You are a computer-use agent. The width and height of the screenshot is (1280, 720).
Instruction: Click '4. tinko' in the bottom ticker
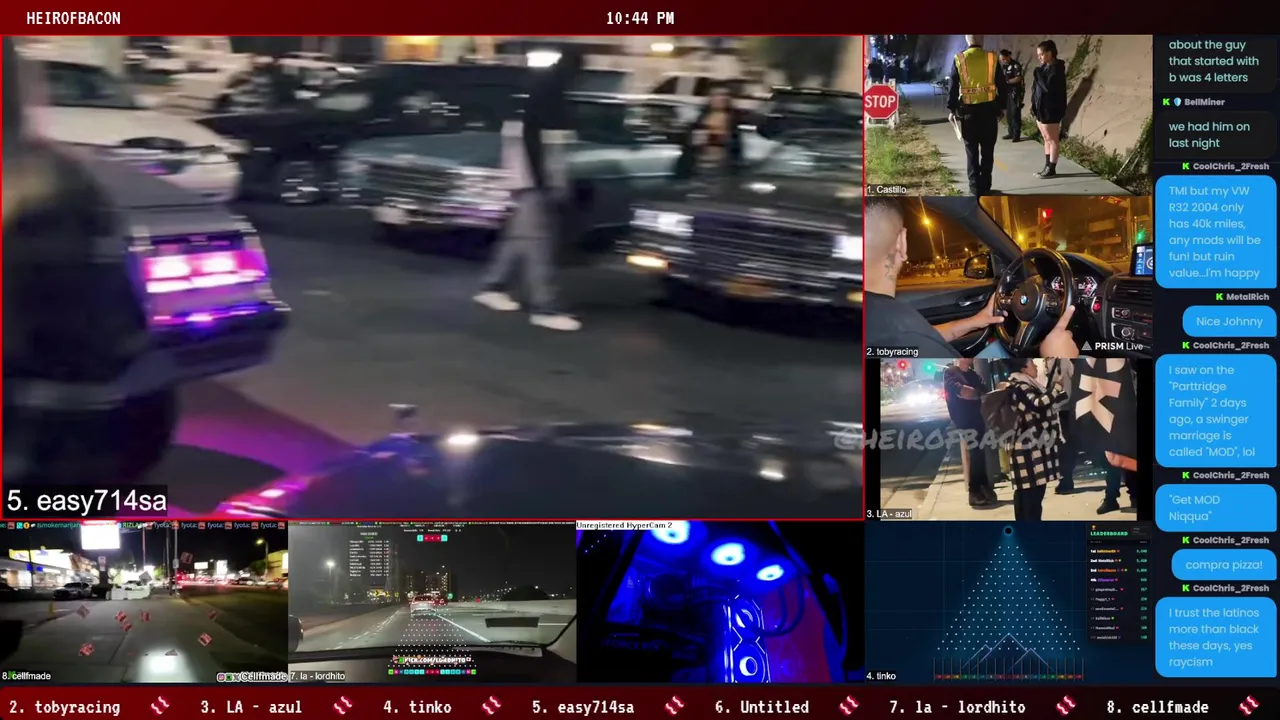(x=417, y=707)
